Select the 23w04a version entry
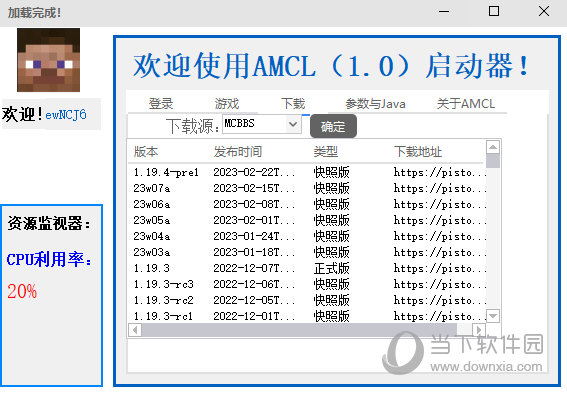The width and height of the screenshot is (567, 396). point(307,236)
